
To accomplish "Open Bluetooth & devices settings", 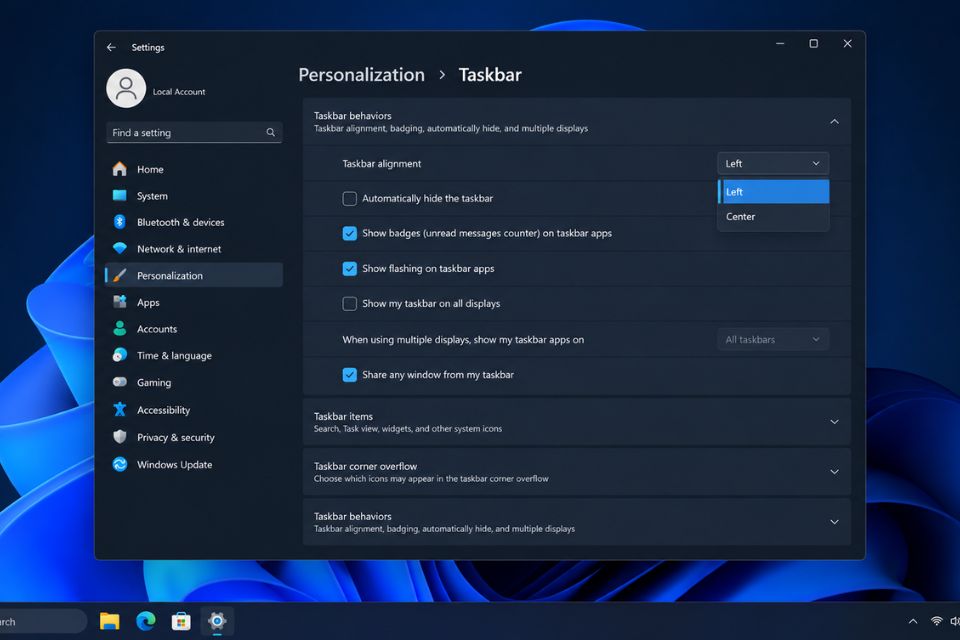I will click(x=194, y=222).
